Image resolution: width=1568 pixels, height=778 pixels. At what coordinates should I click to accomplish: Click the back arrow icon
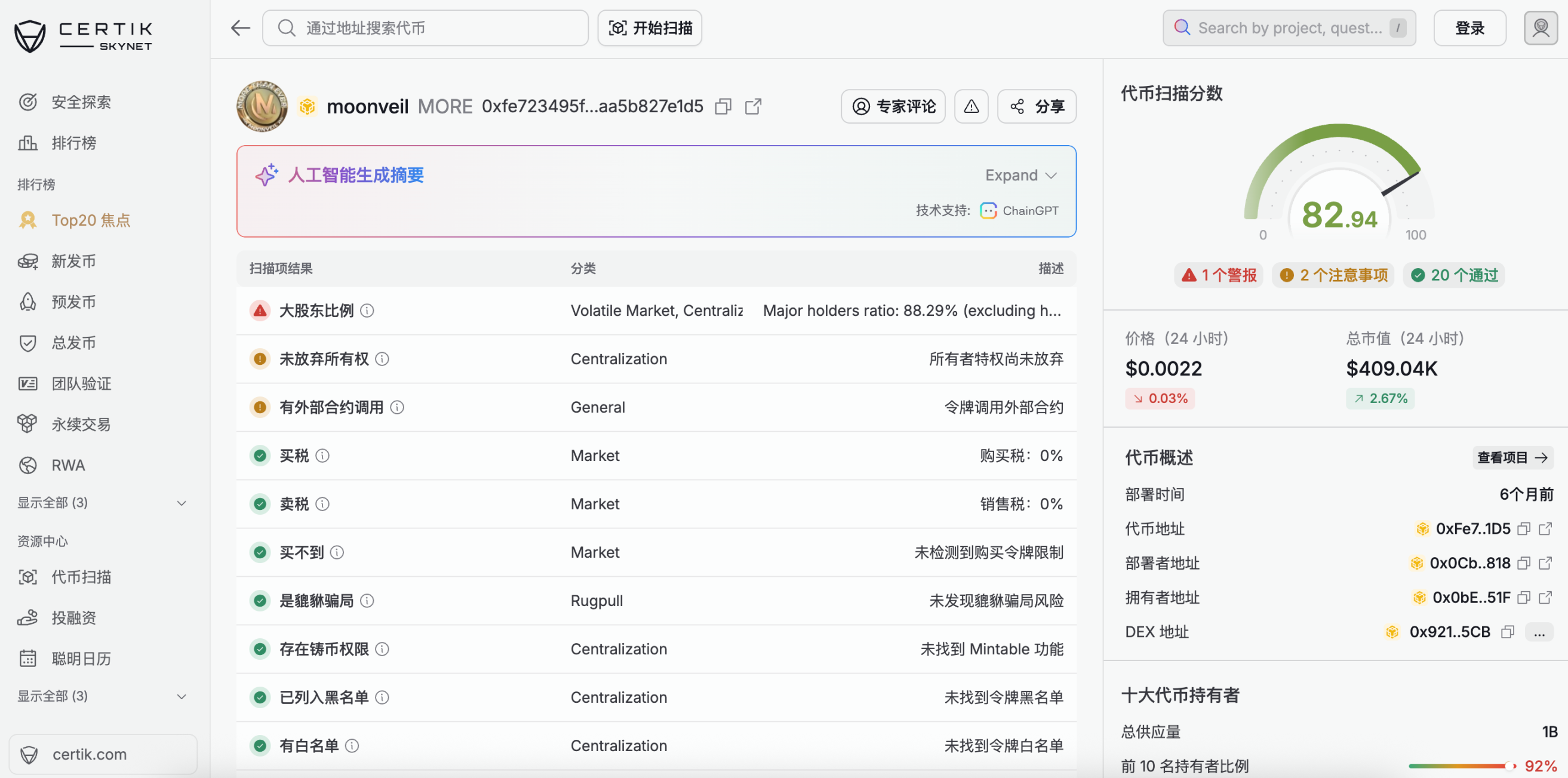click(241, 28)
